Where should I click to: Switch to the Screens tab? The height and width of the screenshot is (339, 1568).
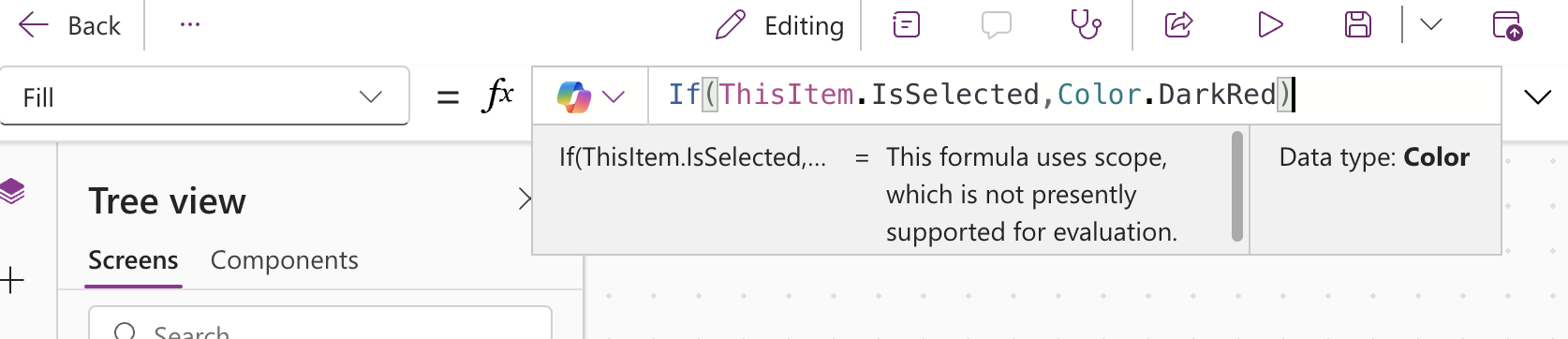click(133, 260)
